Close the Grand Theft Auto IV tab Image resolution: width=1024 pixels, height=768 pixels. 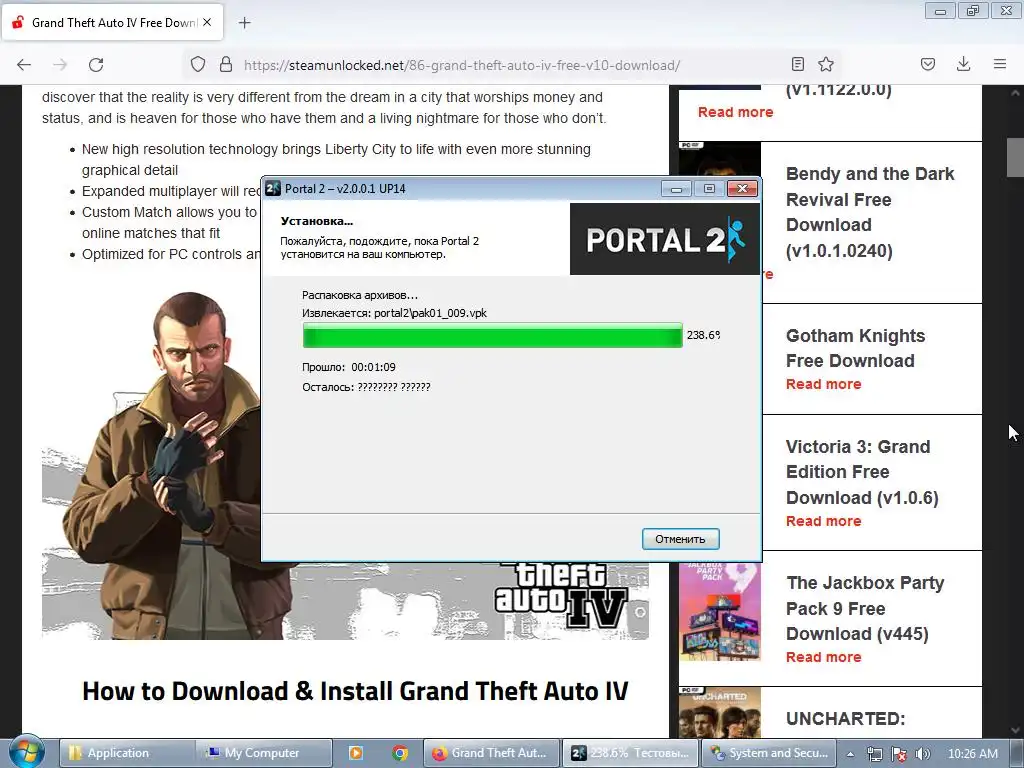point(207,22)
